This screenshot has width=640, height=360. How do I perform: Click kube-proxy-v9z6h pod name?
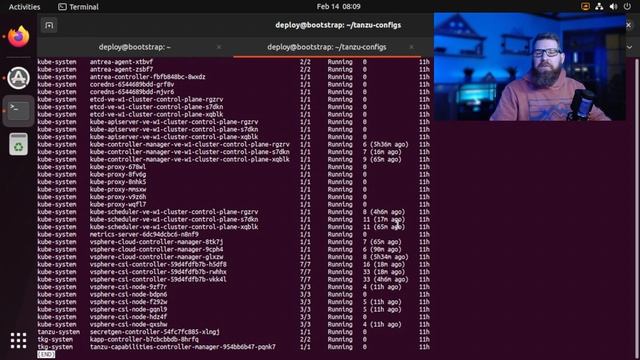pos(118,197)
